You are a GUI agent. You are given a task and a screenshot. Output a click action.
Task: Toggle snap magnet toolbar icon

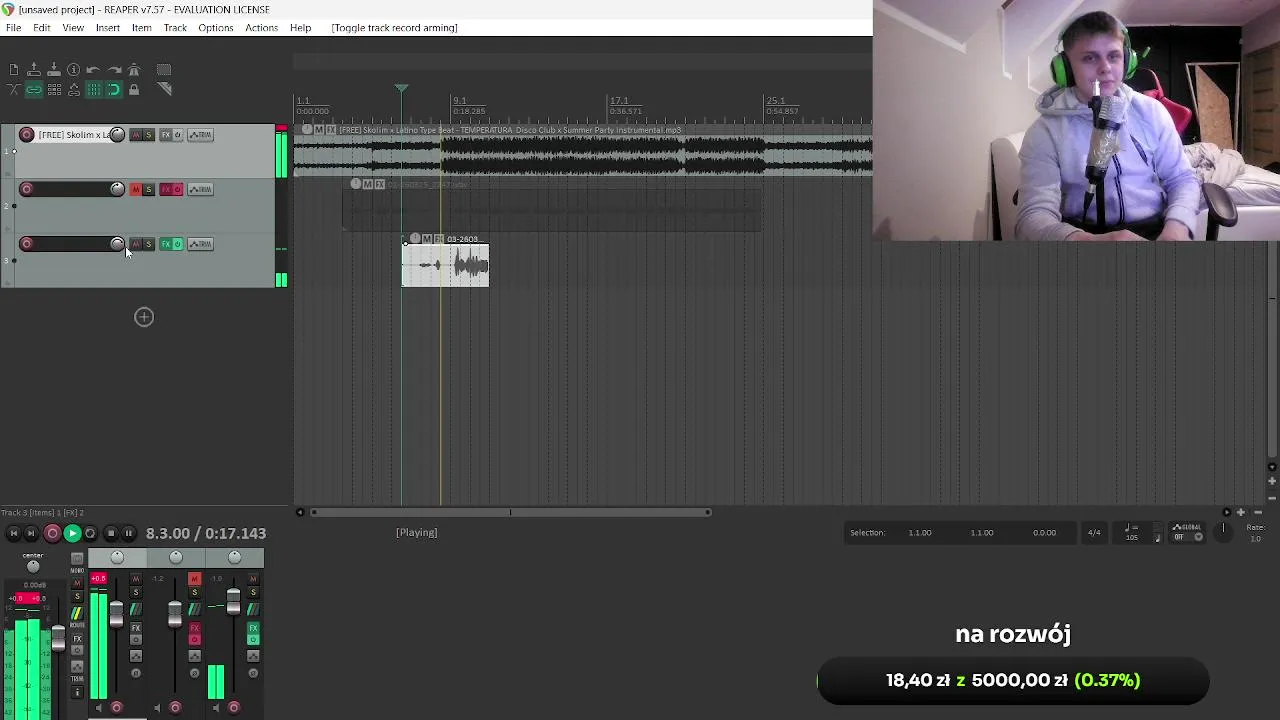pyautogui.click(x=114, y=89)
